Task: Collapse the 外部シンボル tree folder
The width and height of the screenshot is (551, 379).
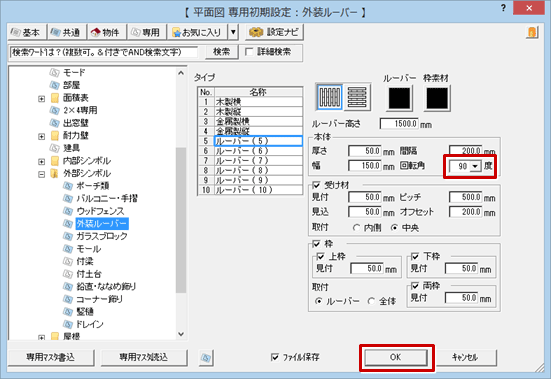Action: click(41, 174)
